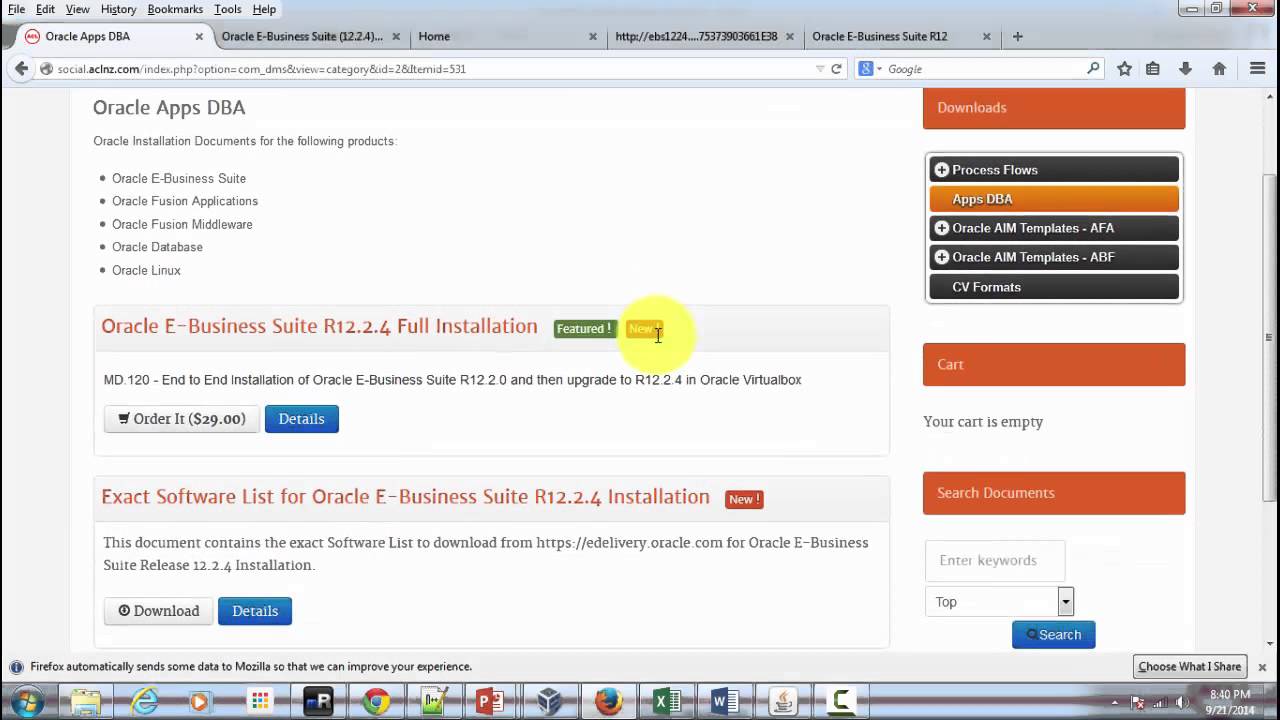Screen dimensions: 1280x720
Task: Open the History menu
Action: pos(118,9)
